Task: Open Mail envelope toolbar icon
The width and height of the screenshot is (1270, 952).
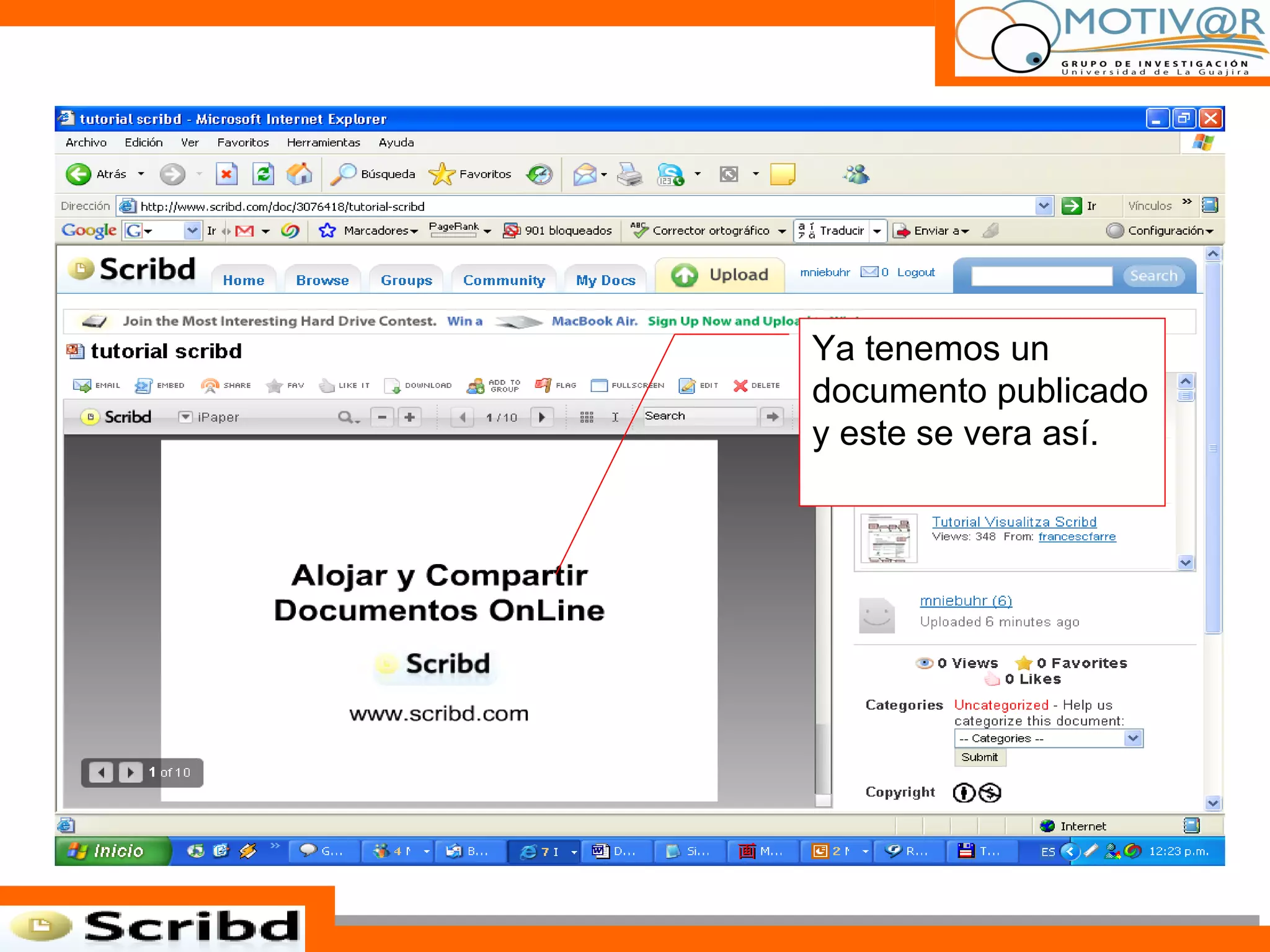Action: click(x=585, y=174)
